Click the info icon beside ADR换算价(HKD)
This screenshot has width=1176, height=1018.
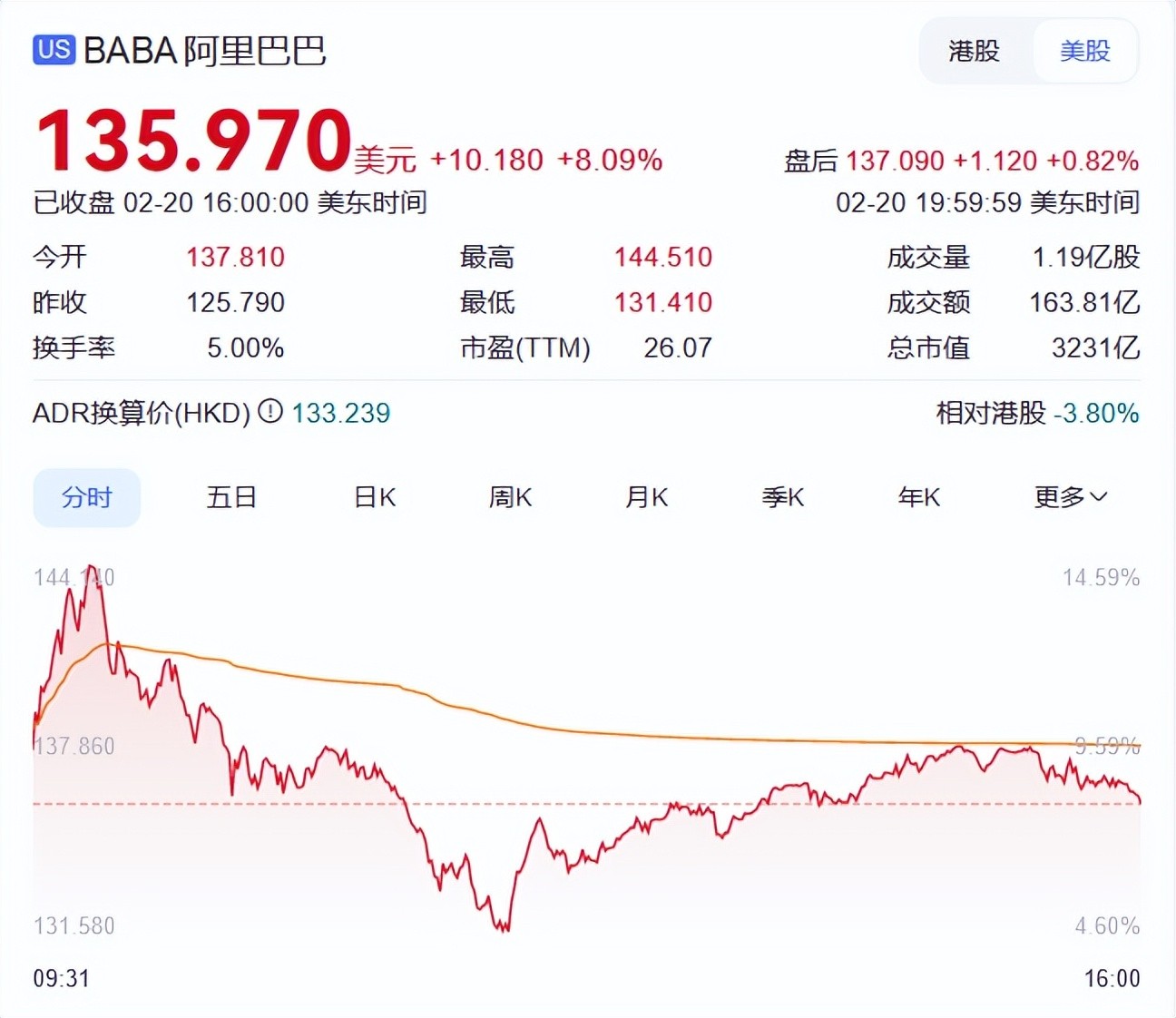point(270,412)
